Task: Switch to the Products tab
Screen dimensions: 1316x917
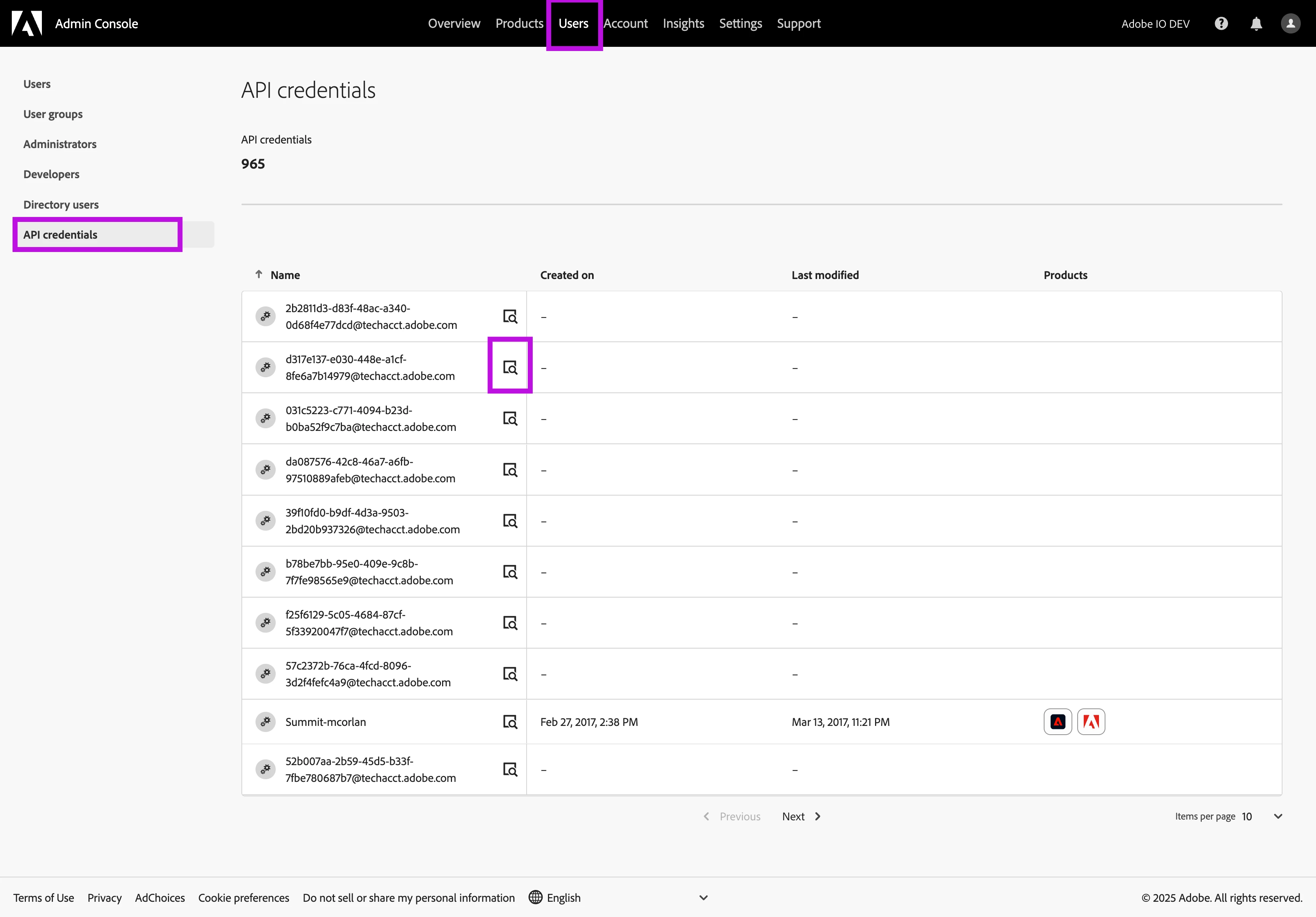Action: 519,24
